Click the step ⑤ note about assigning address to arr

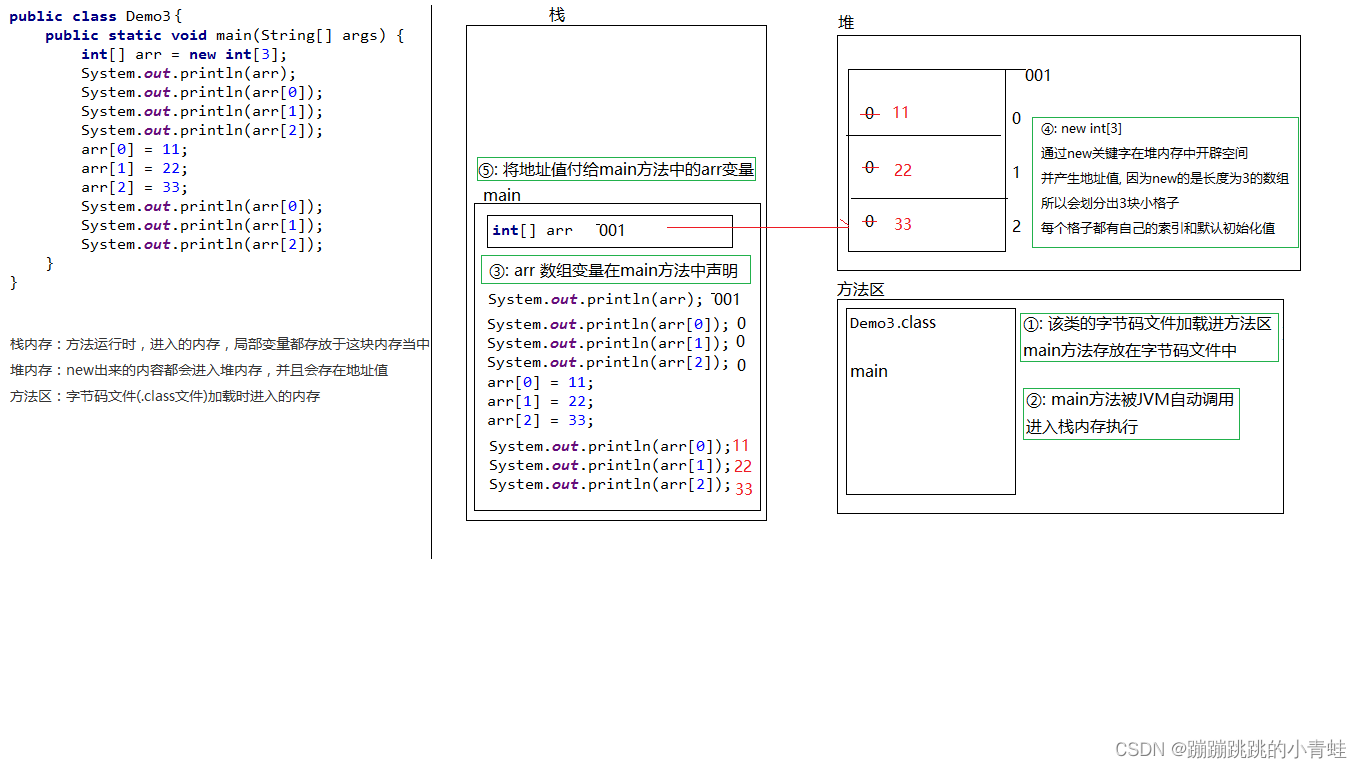[x=616, y=170]
